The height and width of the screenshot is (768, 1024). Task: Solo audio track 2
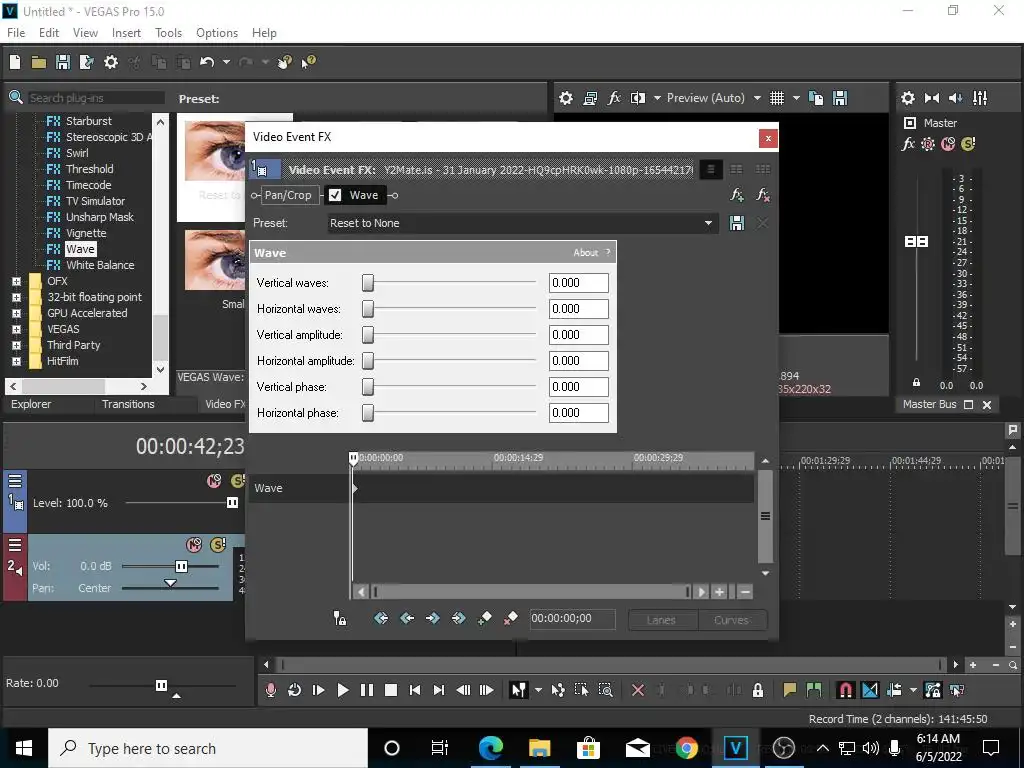tap(218, 545)
